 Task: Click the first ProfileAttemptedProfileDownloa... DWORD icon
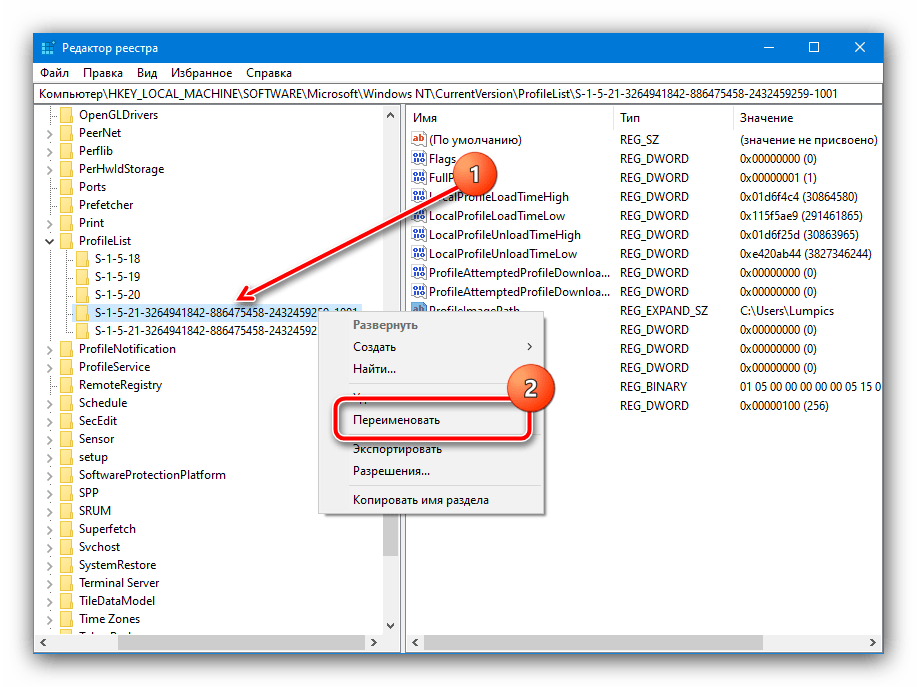pyautogui.click(x=419, y=273)
